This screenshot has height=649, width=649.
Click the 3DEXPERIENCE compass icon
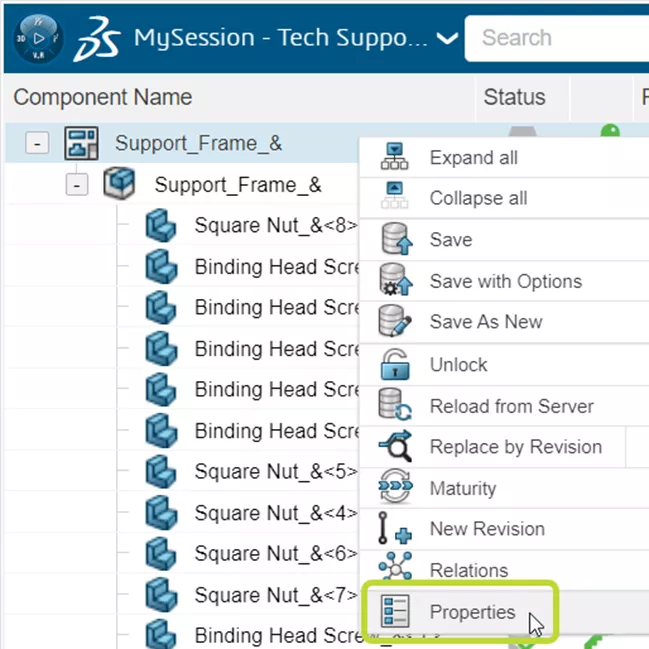coord(37,39)
